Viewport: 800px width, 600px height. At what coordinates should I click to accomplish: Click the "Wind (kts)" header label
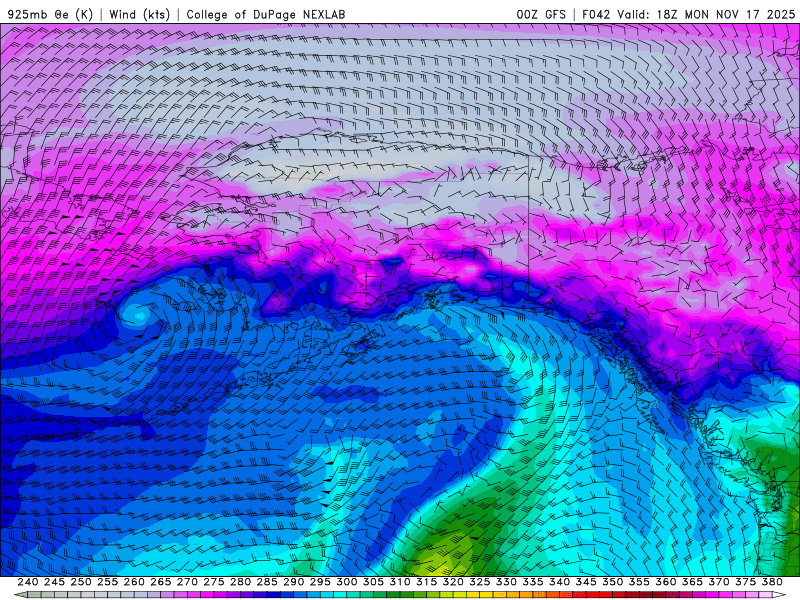point(139,14)
